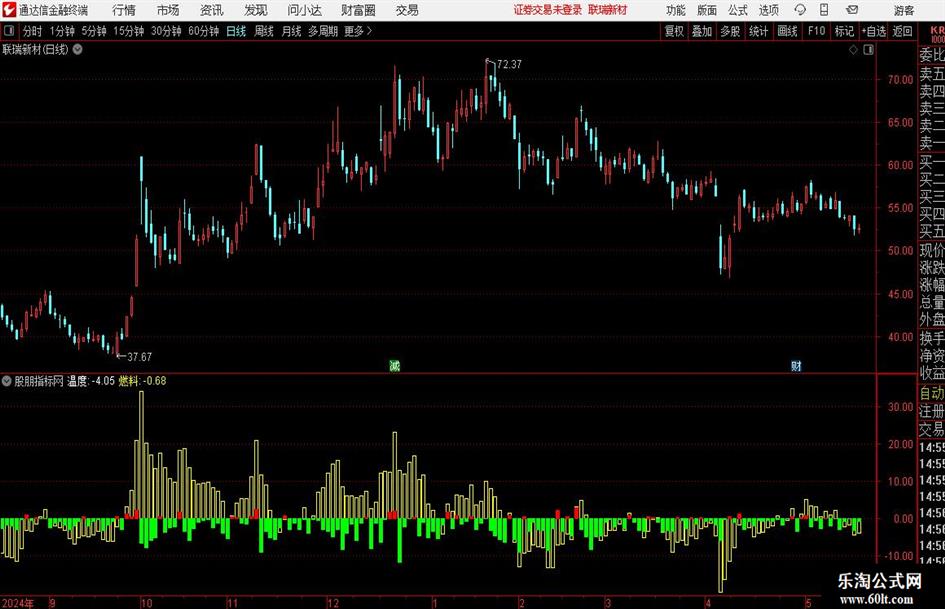The image size is (945, 609).
Task: Open the 问小达 menu
Action: [x=304, y=10]
